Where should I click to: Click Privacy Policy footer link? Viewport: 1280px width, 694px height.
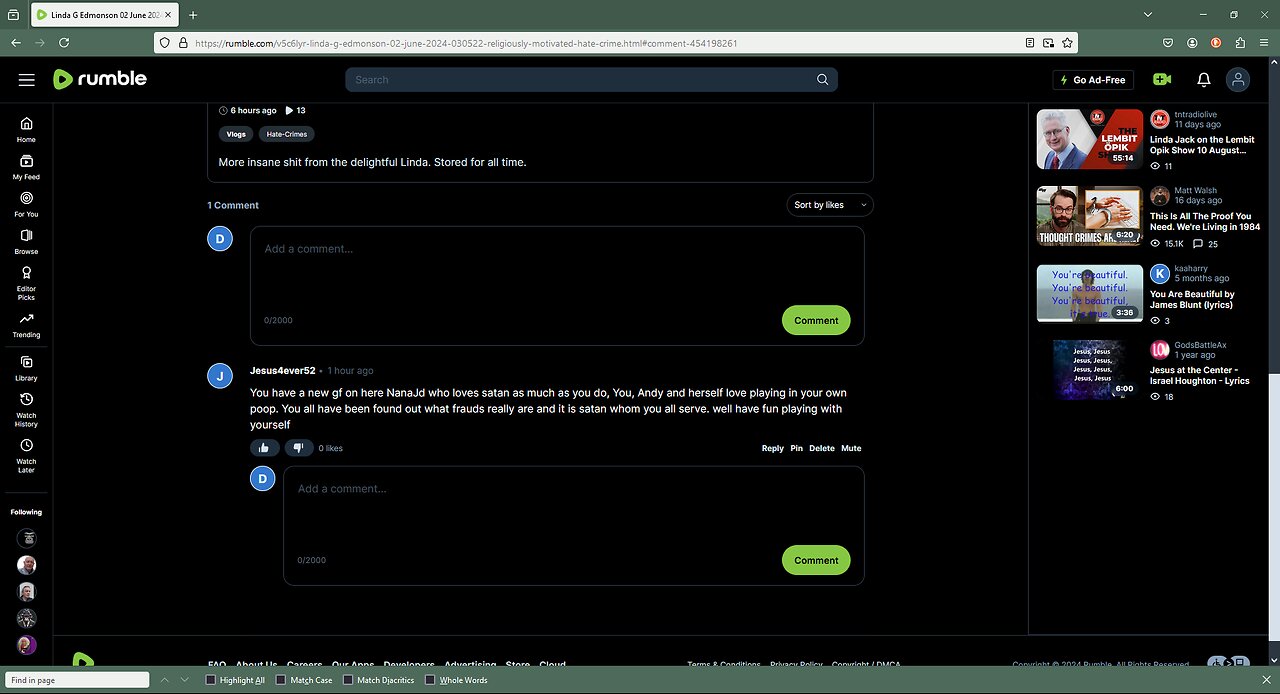point(796,664)
